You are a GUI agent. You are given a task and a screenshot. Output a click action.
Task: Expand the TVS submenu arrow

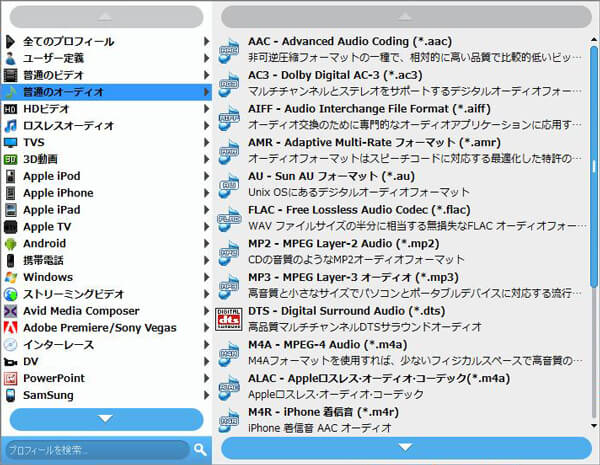click(206, 142)
